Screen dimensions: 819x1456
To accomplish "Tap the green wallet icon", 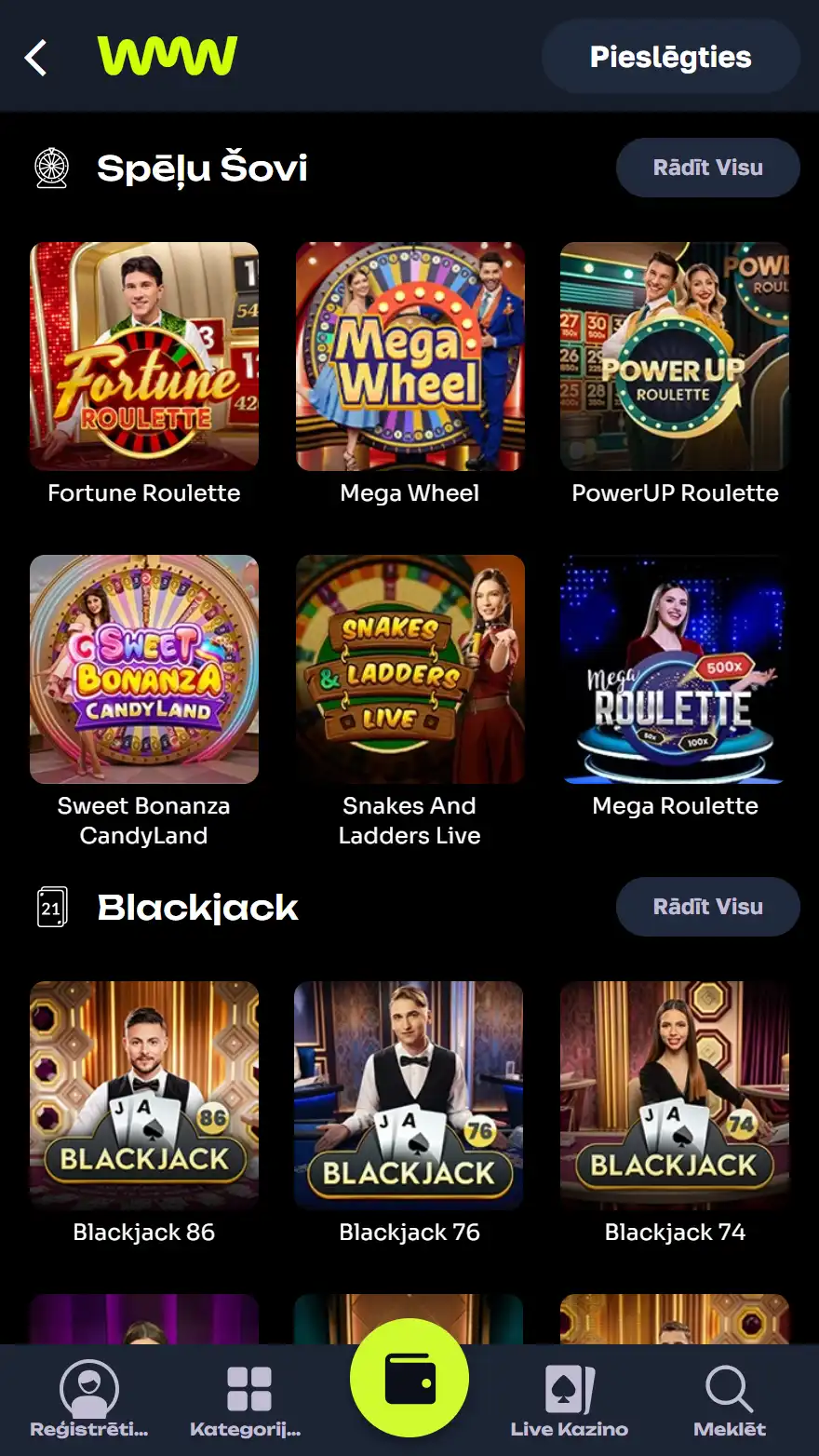I will (x=409, y=1379).
